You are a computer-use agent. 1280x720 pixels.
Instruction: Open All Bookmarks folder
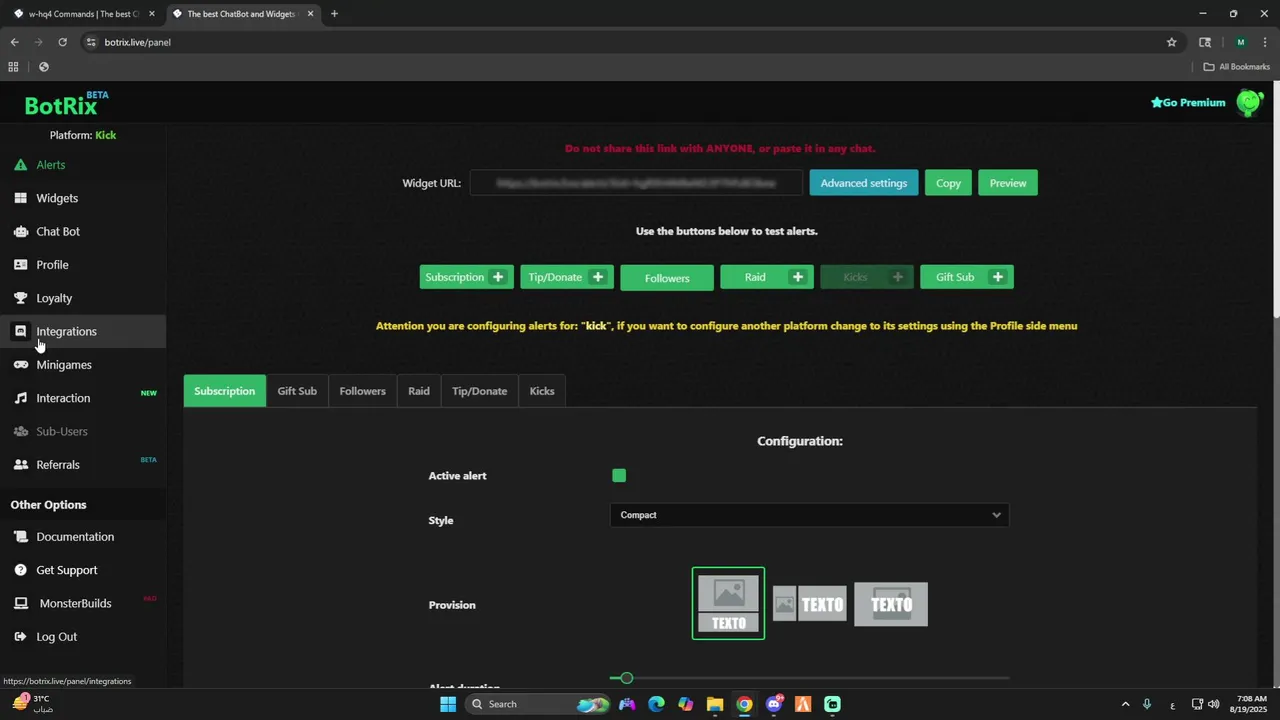tap(1236, 67)
